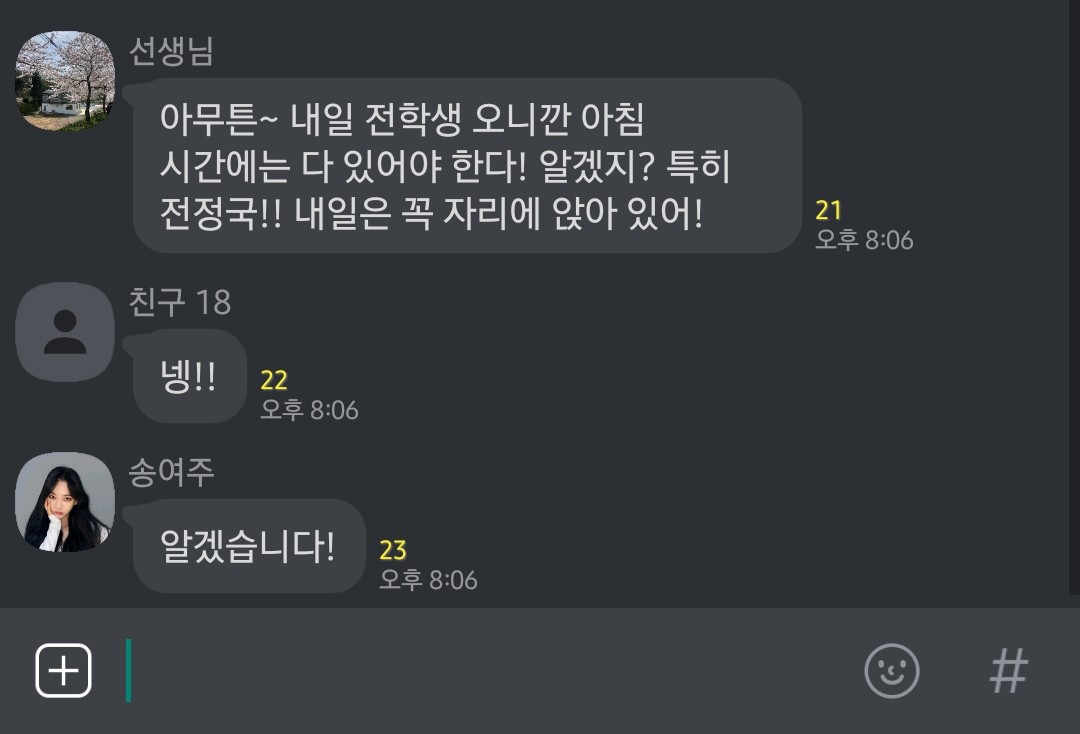Open 친구 18's default avatar

[65, 332]
